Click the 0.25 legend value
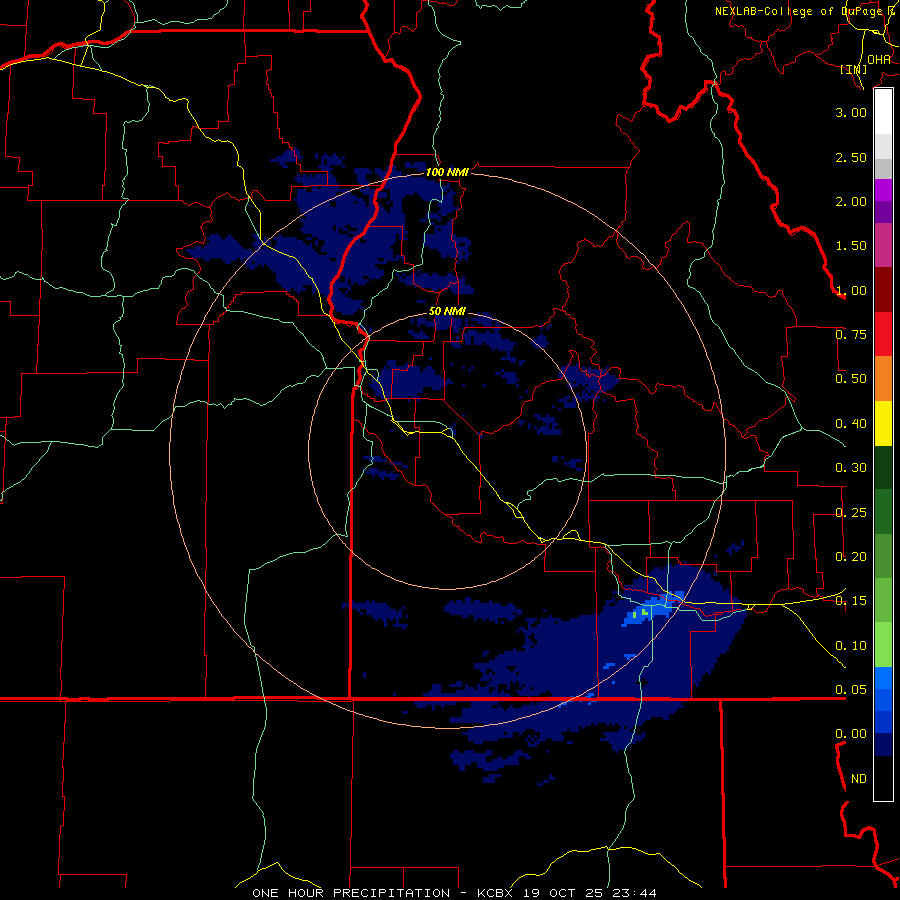The image size is (900, 900). (851, 513)
